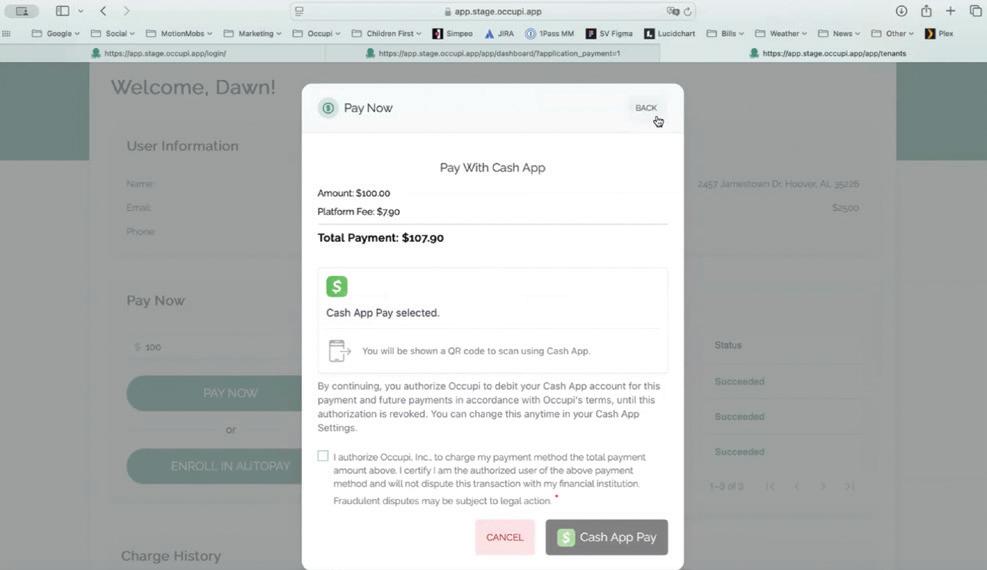
Task: Click the tab group picker button
Action: [x=22, y=11]
